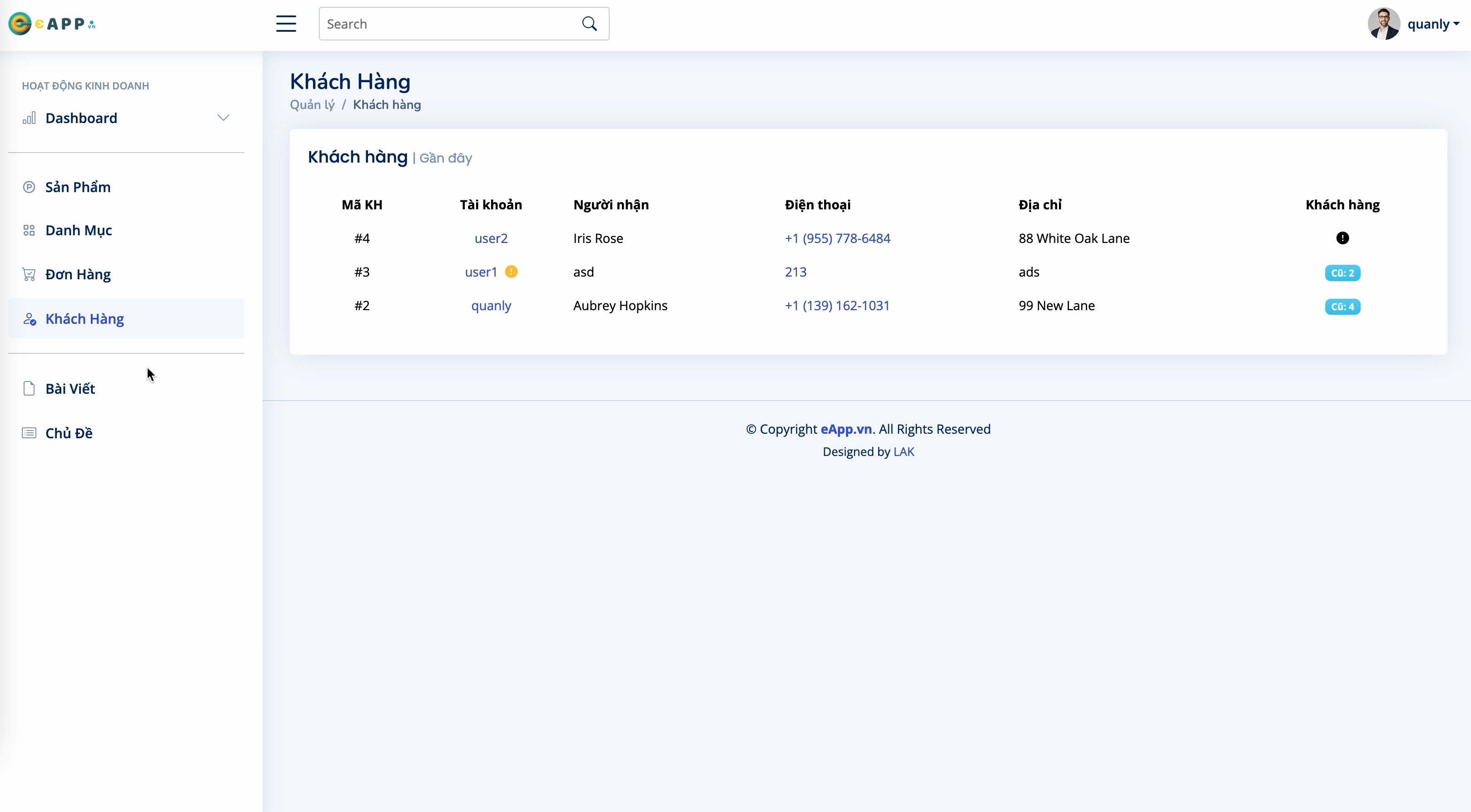Go to Sản Phẩm page
Viewport: 1471px width, 812px height.
point(78,187)
